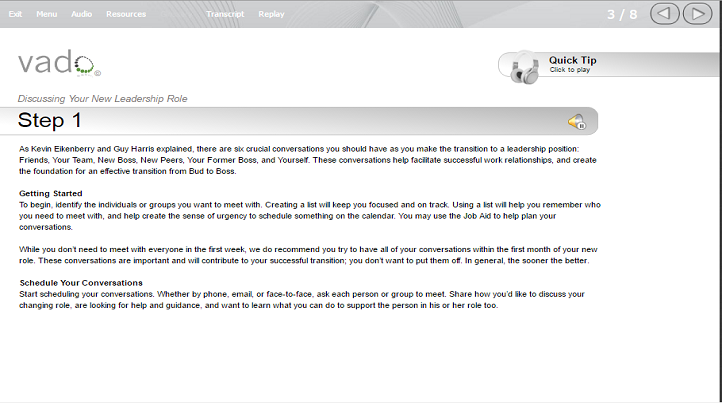The height and width of the screenshot is (405, 722).
Task: Open the Resources menu
Action: (x=126, y=14)
